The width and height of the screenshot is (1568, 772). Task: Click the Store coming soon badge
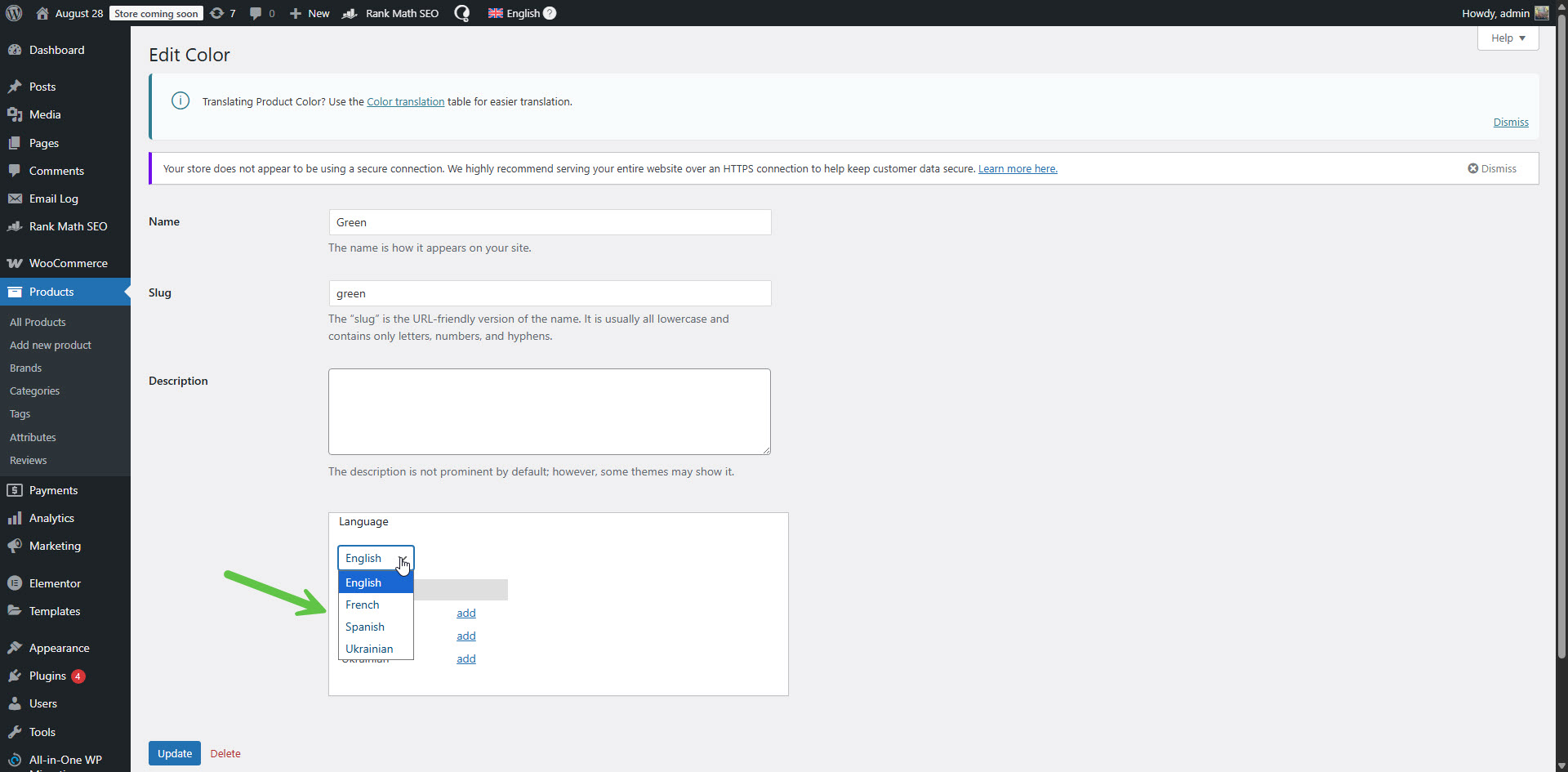pos(156,13)
